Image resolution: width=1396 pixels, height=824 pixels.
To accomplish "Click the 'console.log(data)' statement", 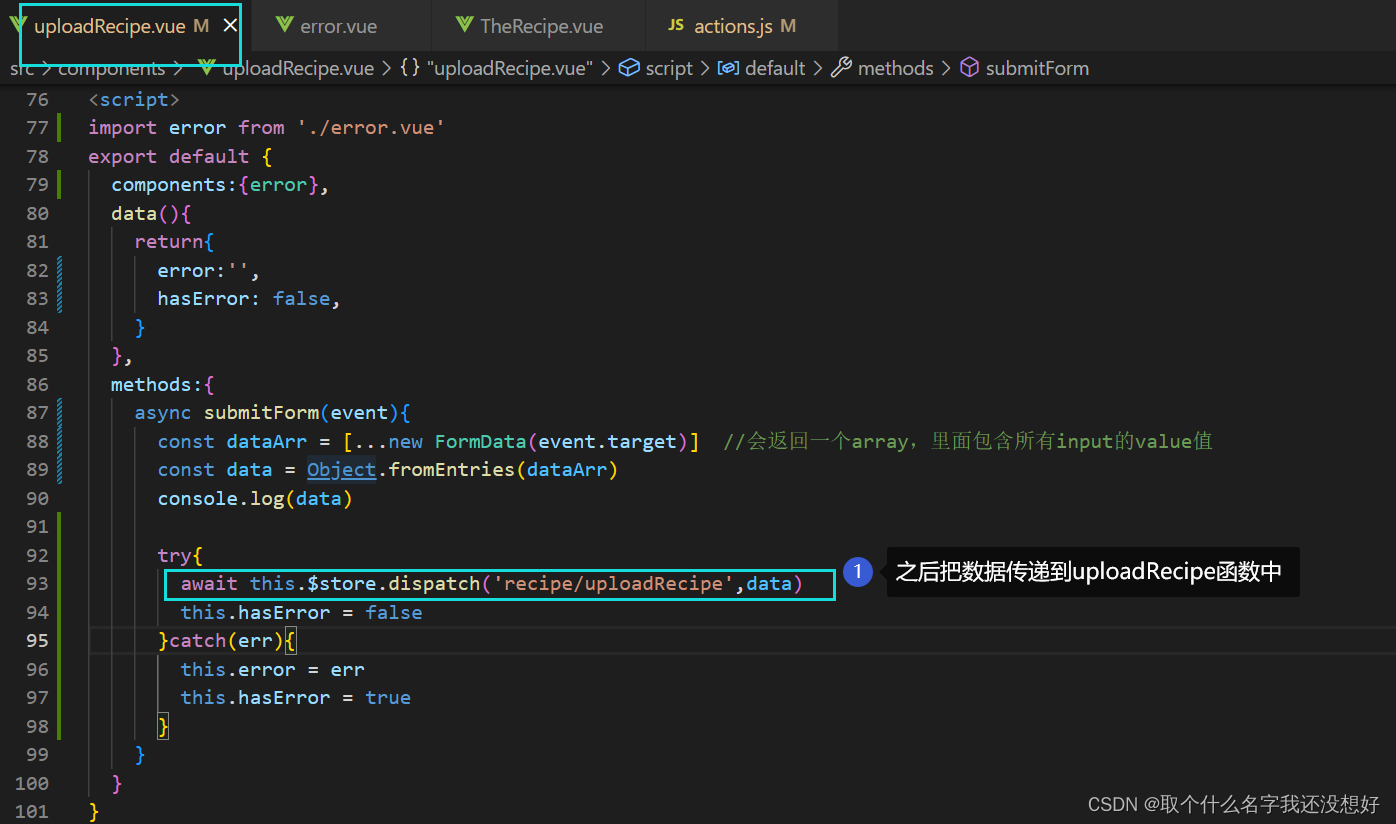I will click(x=255, y=498).
